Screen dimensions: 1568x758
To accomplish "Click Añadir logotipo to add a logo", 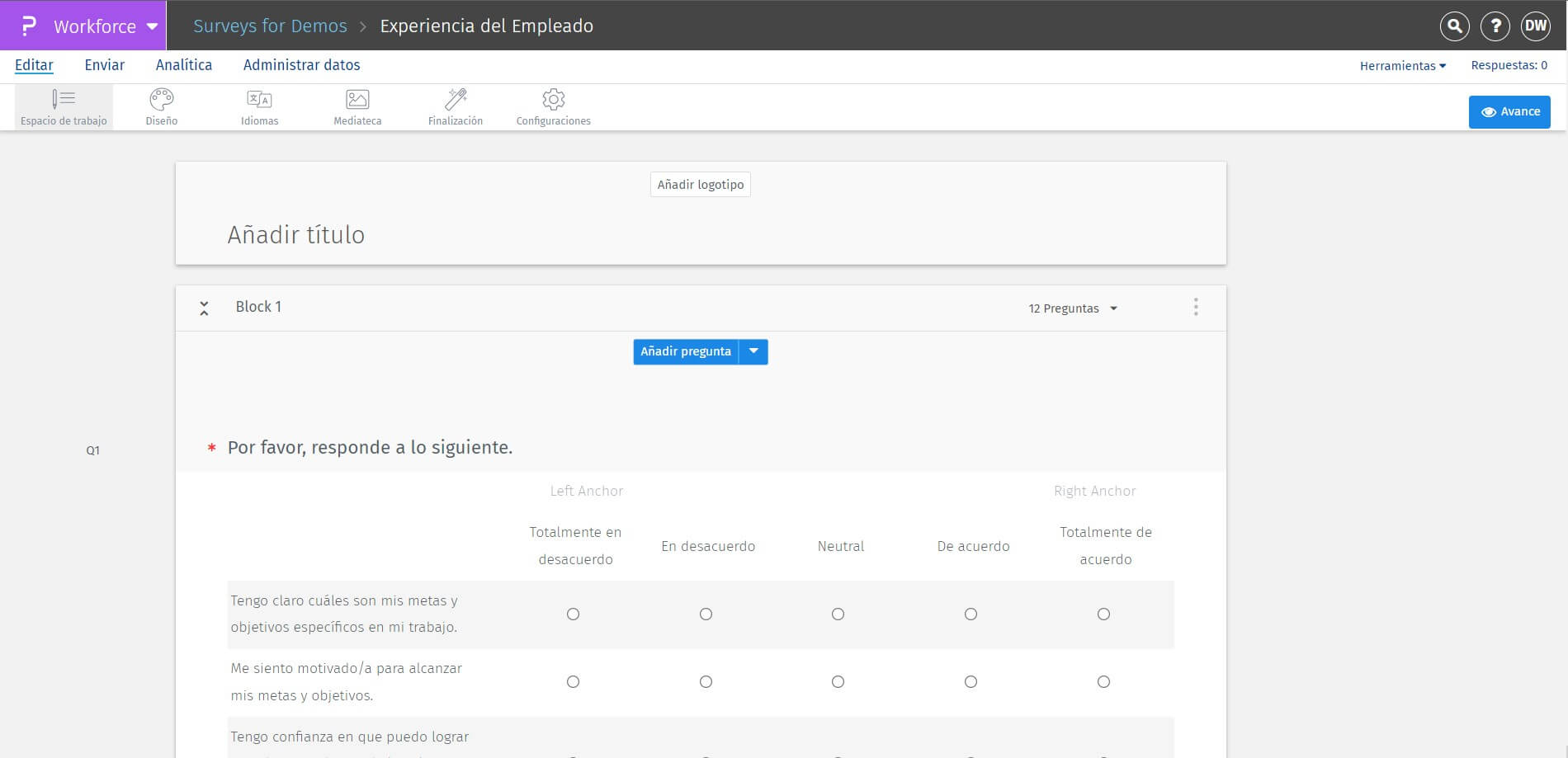I will (700, 184).
